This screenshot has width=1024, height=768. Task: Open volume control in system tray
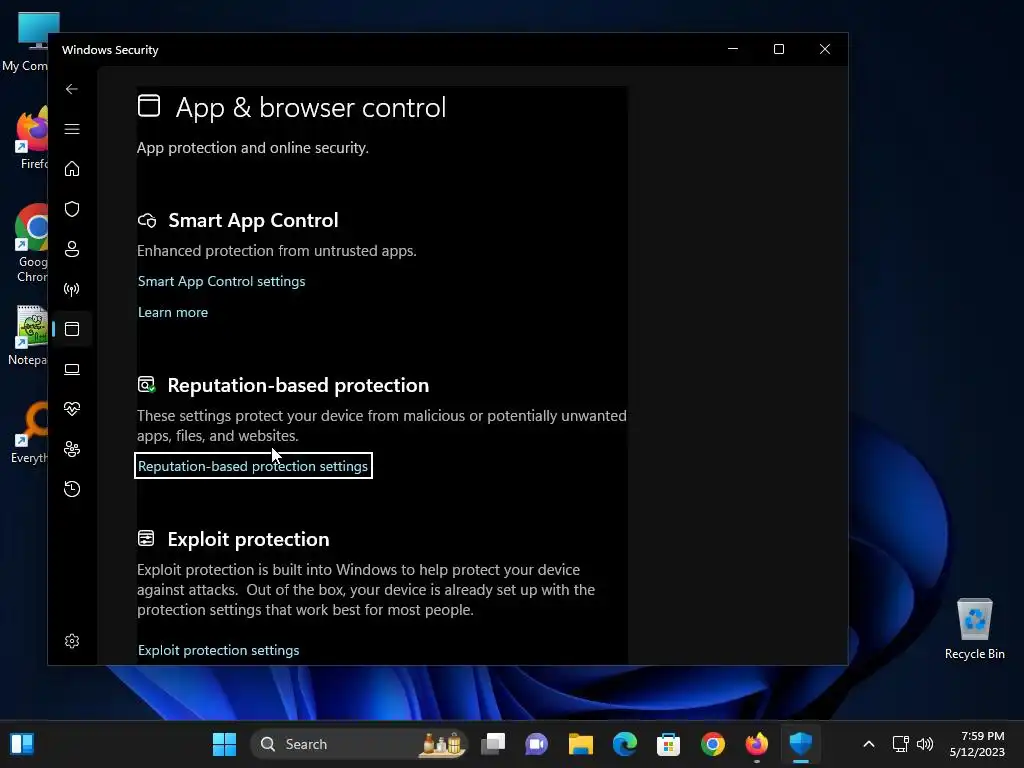[925, 744]
